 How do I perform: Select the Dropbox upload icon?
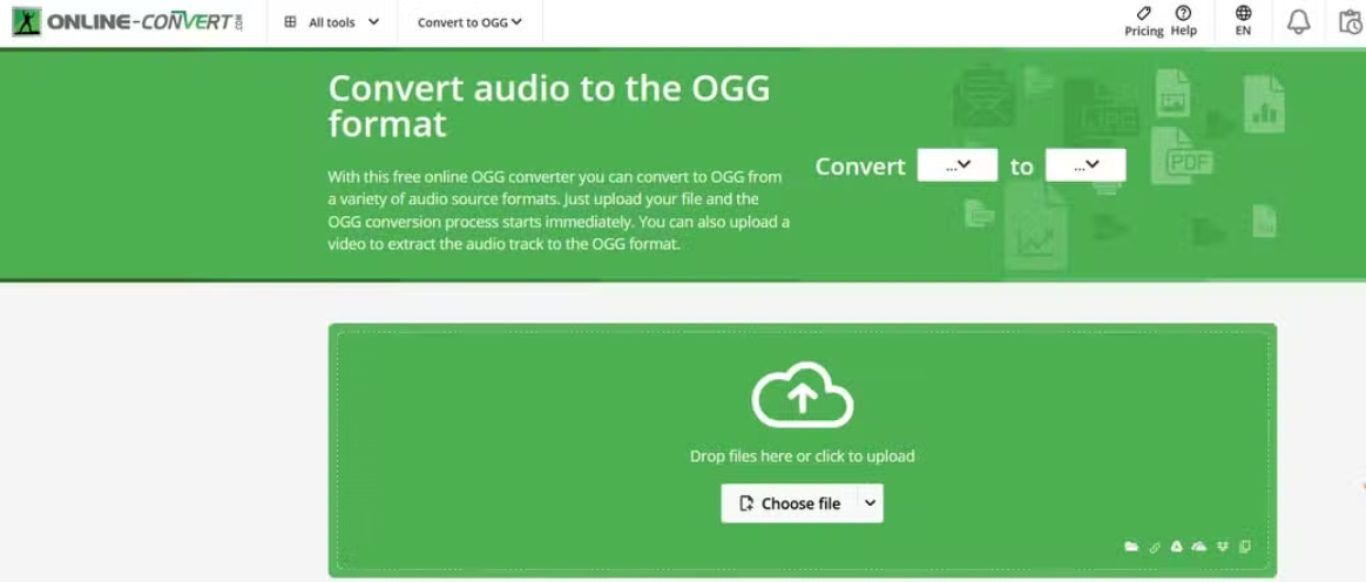coord(1222,547)
